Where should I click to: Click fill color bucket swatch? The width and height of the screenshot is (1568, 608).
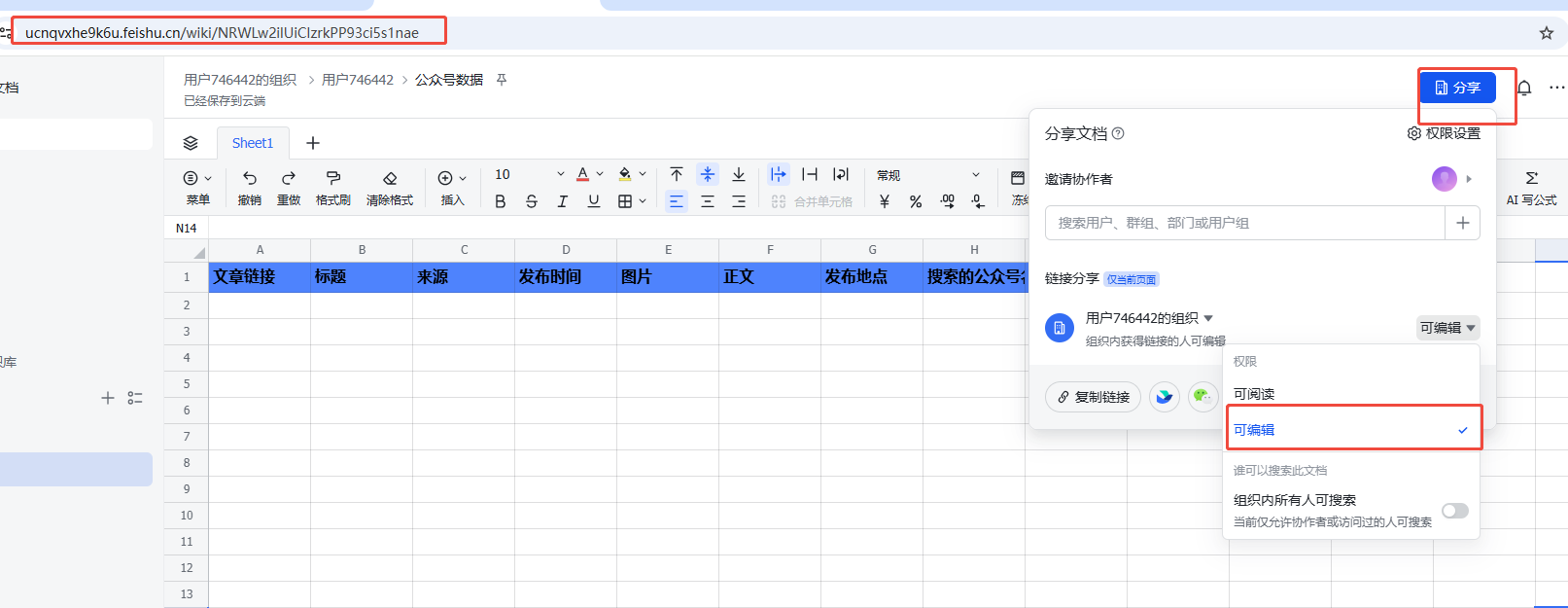coord(625,174)
